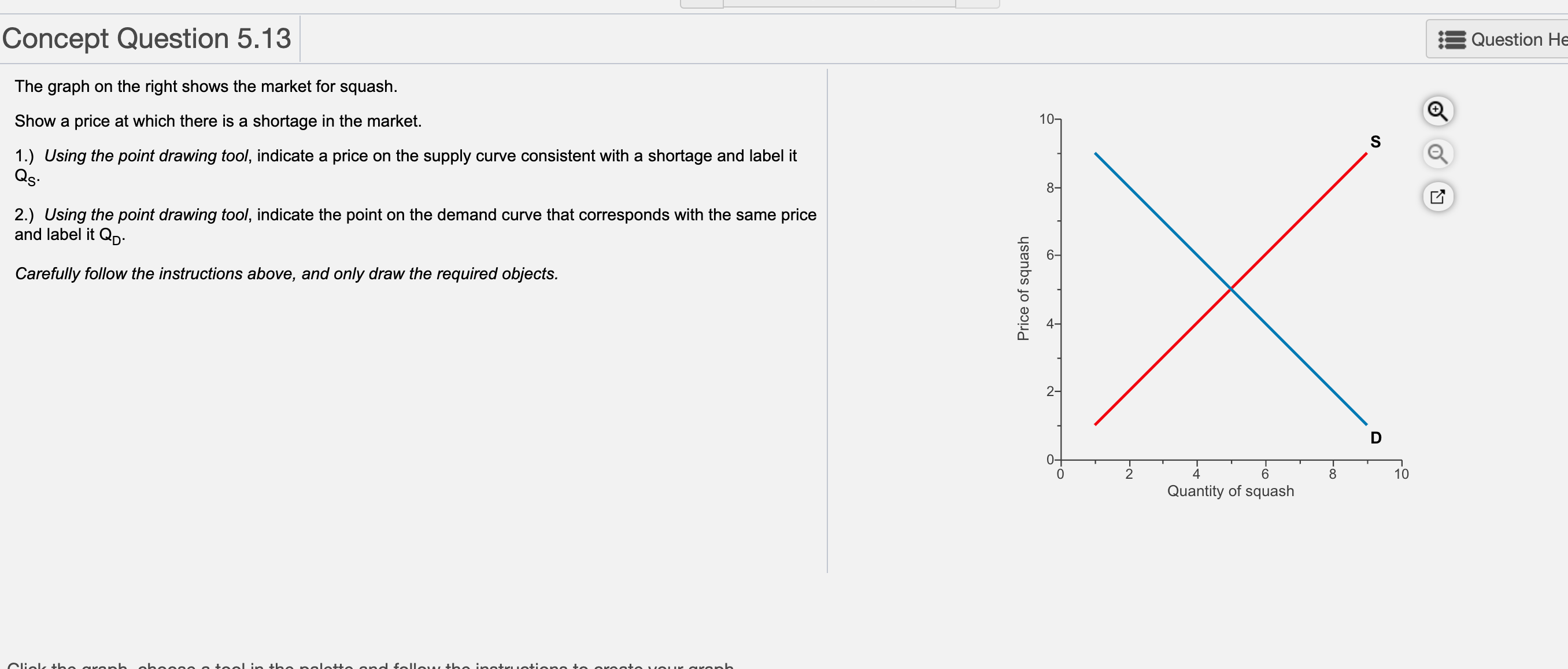This screenshot has height=669, width=1568.
Task: Click the 10 tick label on horizontal axis
Action: [x=1401, y=474]
